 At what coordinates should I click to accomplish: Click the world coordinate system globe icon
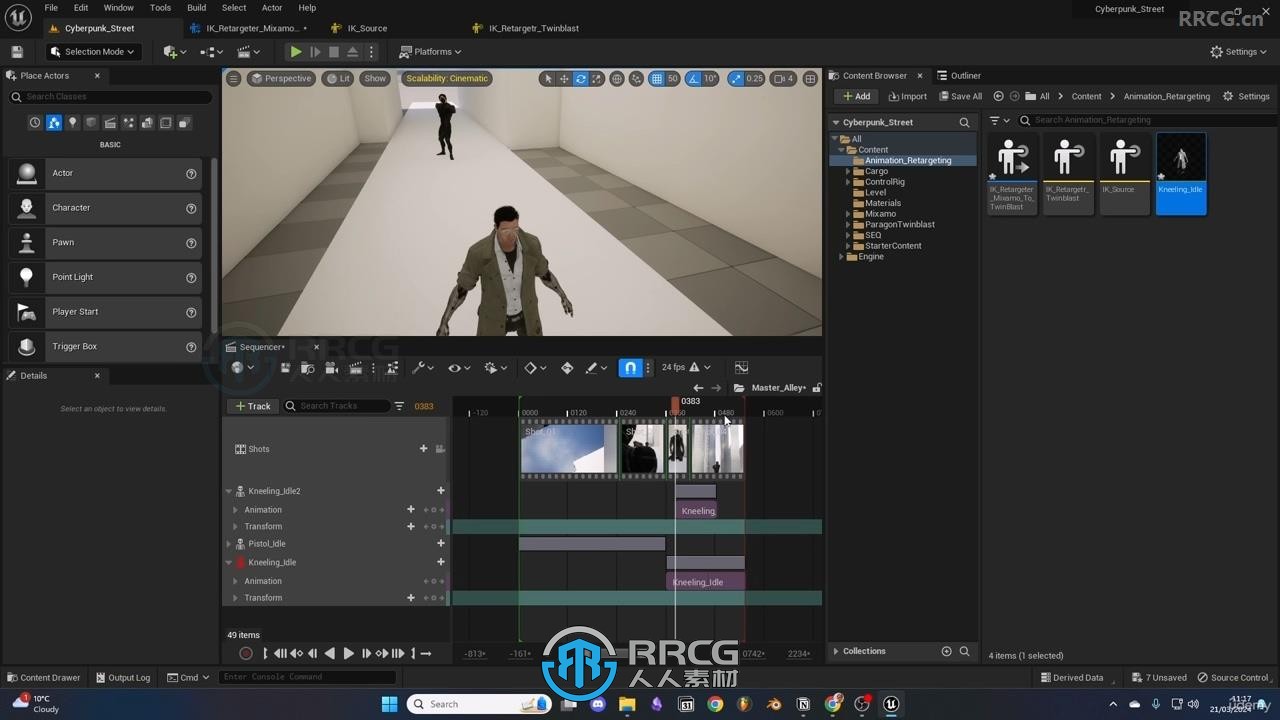(617, 79)
